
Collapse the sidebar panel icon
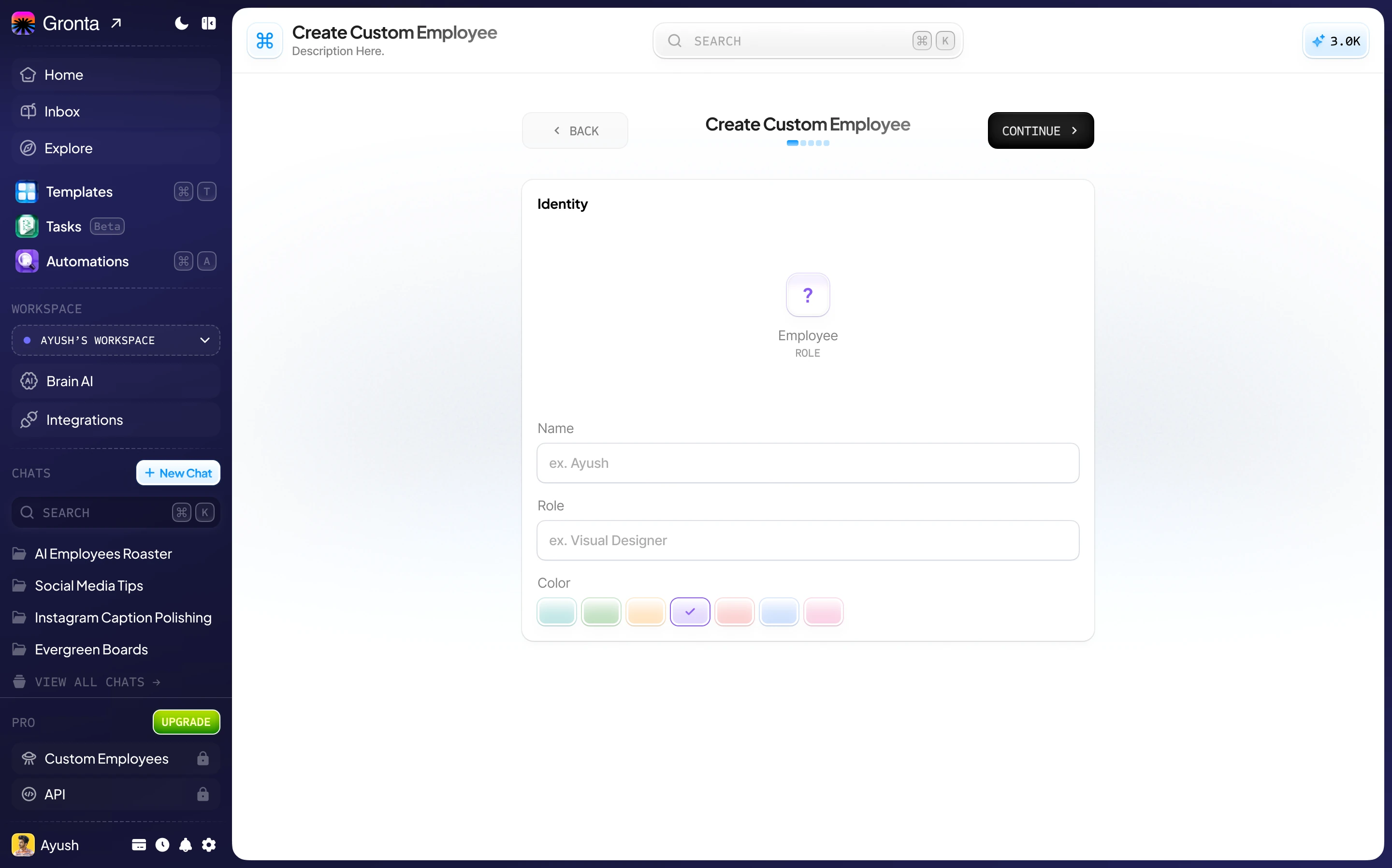click(x=209, y=24)
